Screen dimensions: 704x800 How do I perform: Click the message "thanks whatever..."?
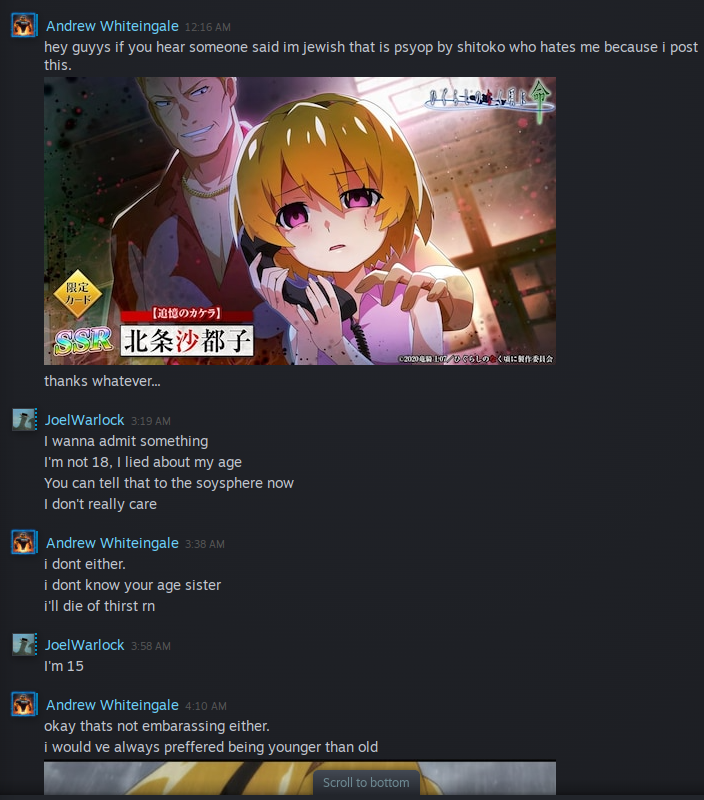102,381
